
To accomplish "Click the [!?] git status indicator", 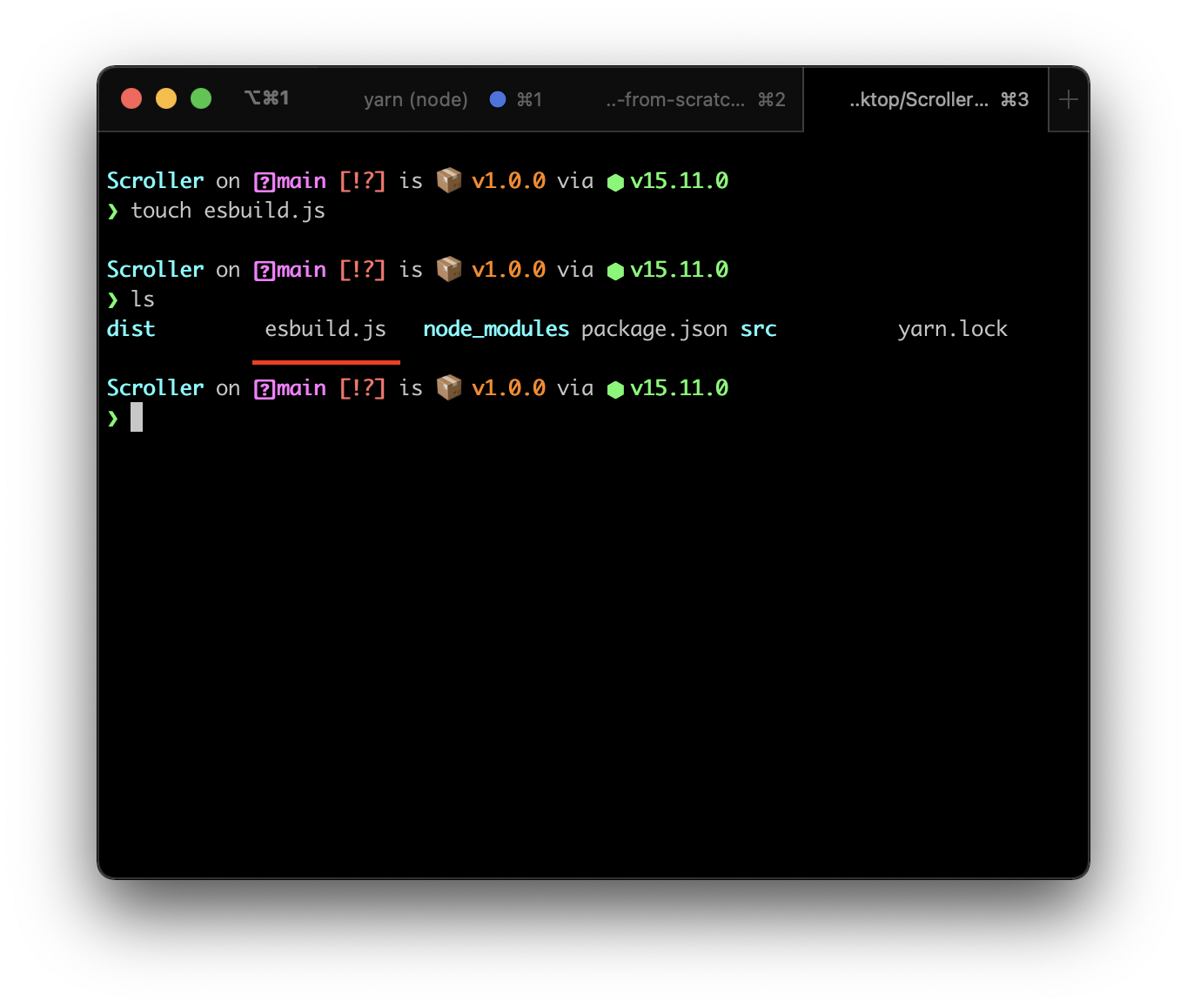I will point(363,180).
